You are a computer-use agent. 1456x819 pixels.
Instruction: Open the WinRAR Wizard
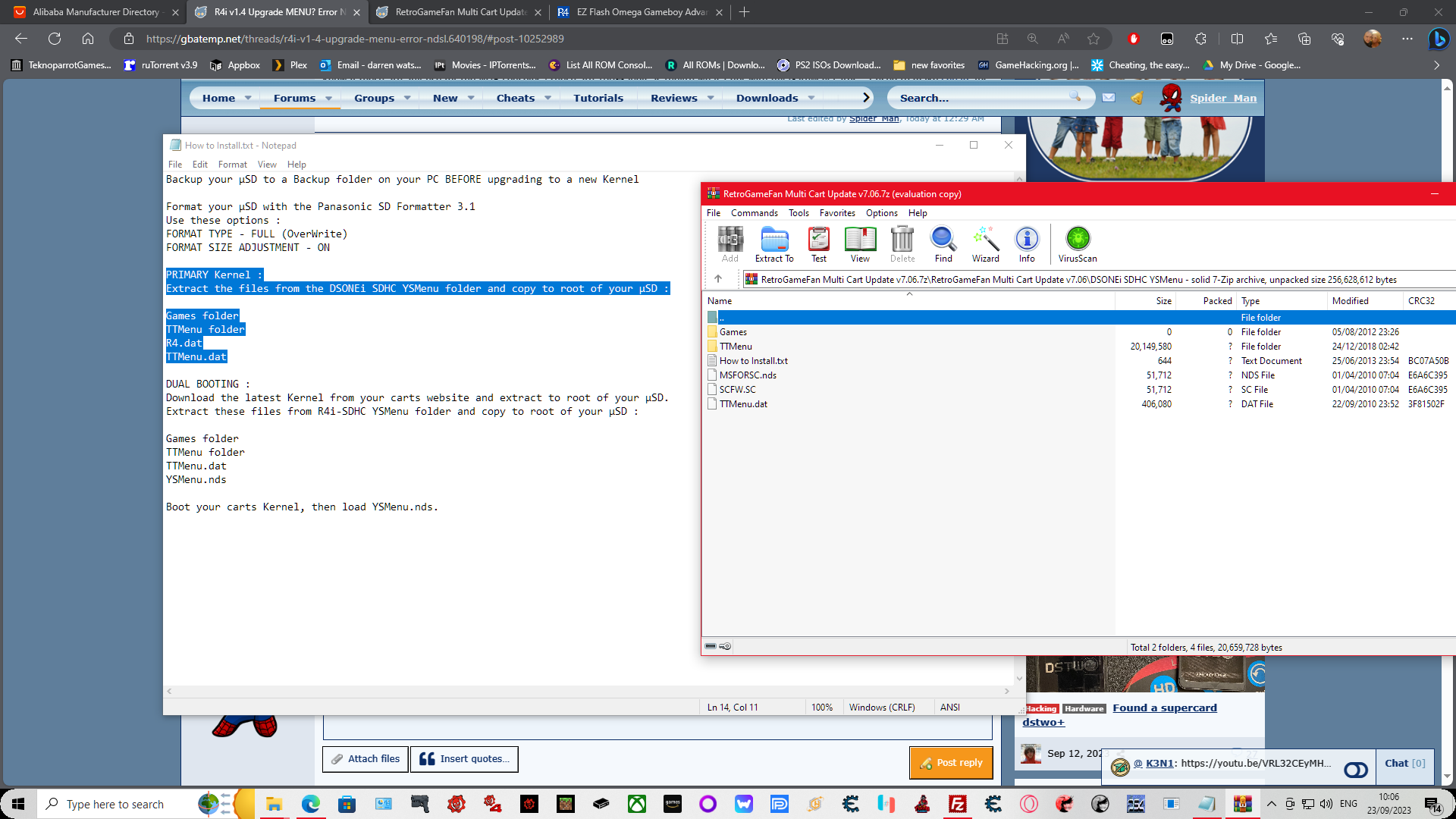click(986, 244)
